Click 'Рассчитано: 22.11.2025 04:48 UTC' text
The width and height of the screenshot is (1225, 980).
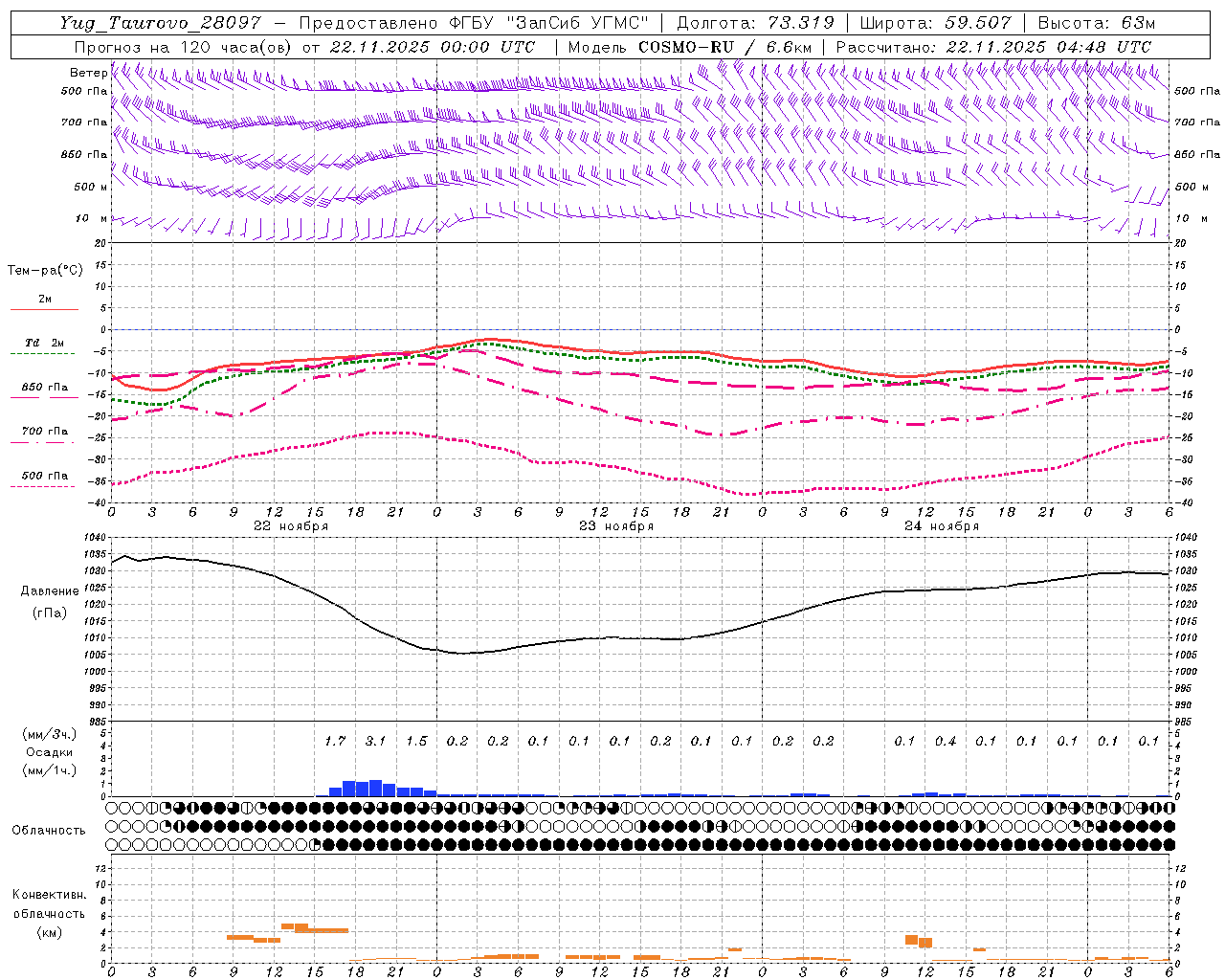point(993,47)
